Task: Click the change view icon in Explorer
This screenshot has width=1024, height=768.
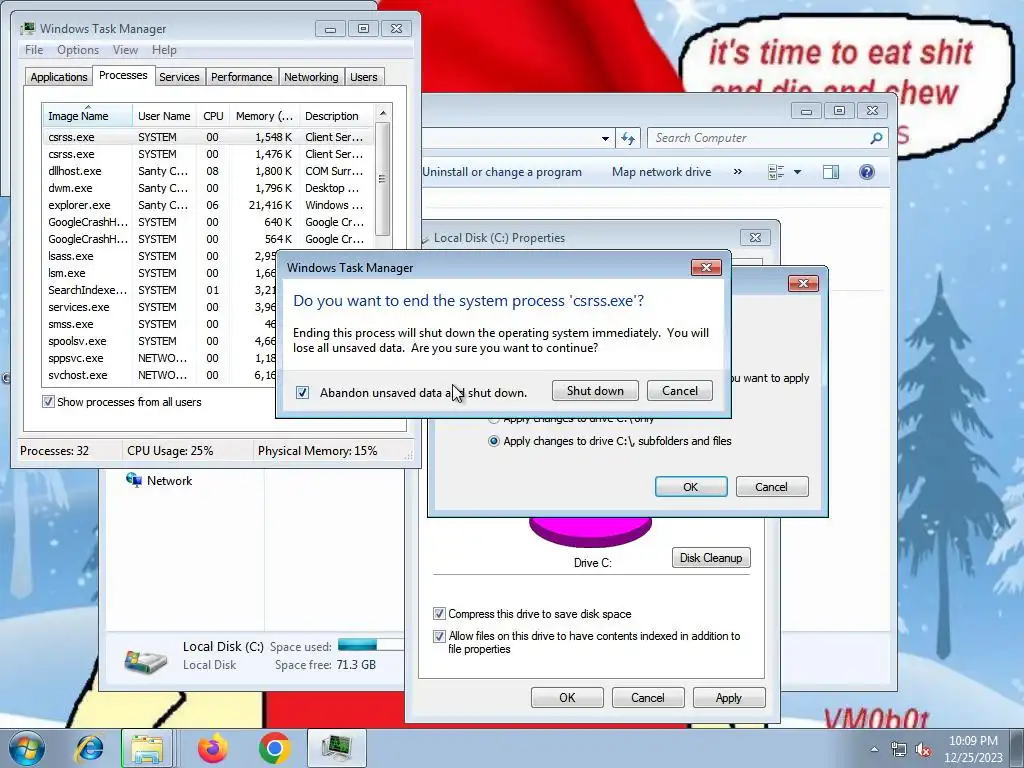Action: (x=776, y=172)
